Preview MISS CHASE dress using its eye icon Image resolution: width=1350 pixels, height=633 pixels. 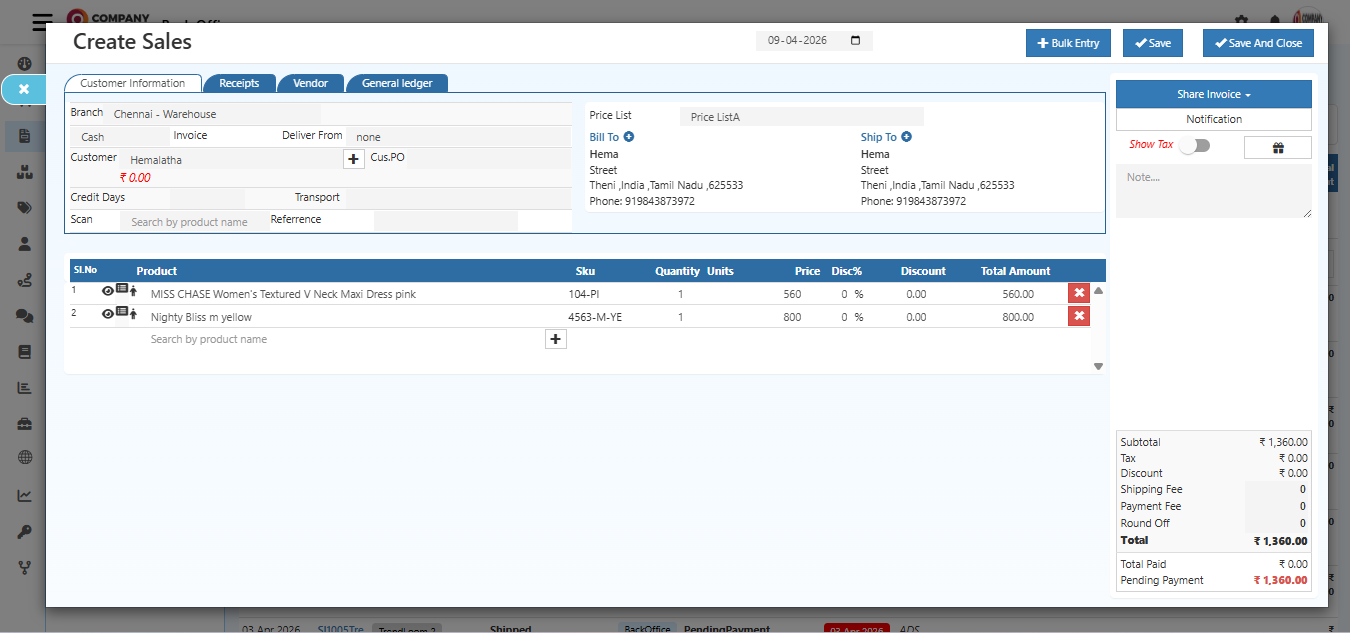click(107, 291)
